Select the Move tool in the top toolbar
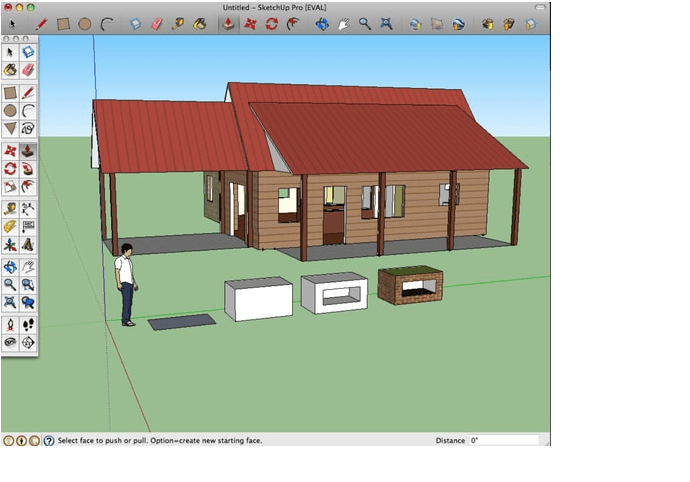Screen dimensions: 690x482 [x=250, y=24]
